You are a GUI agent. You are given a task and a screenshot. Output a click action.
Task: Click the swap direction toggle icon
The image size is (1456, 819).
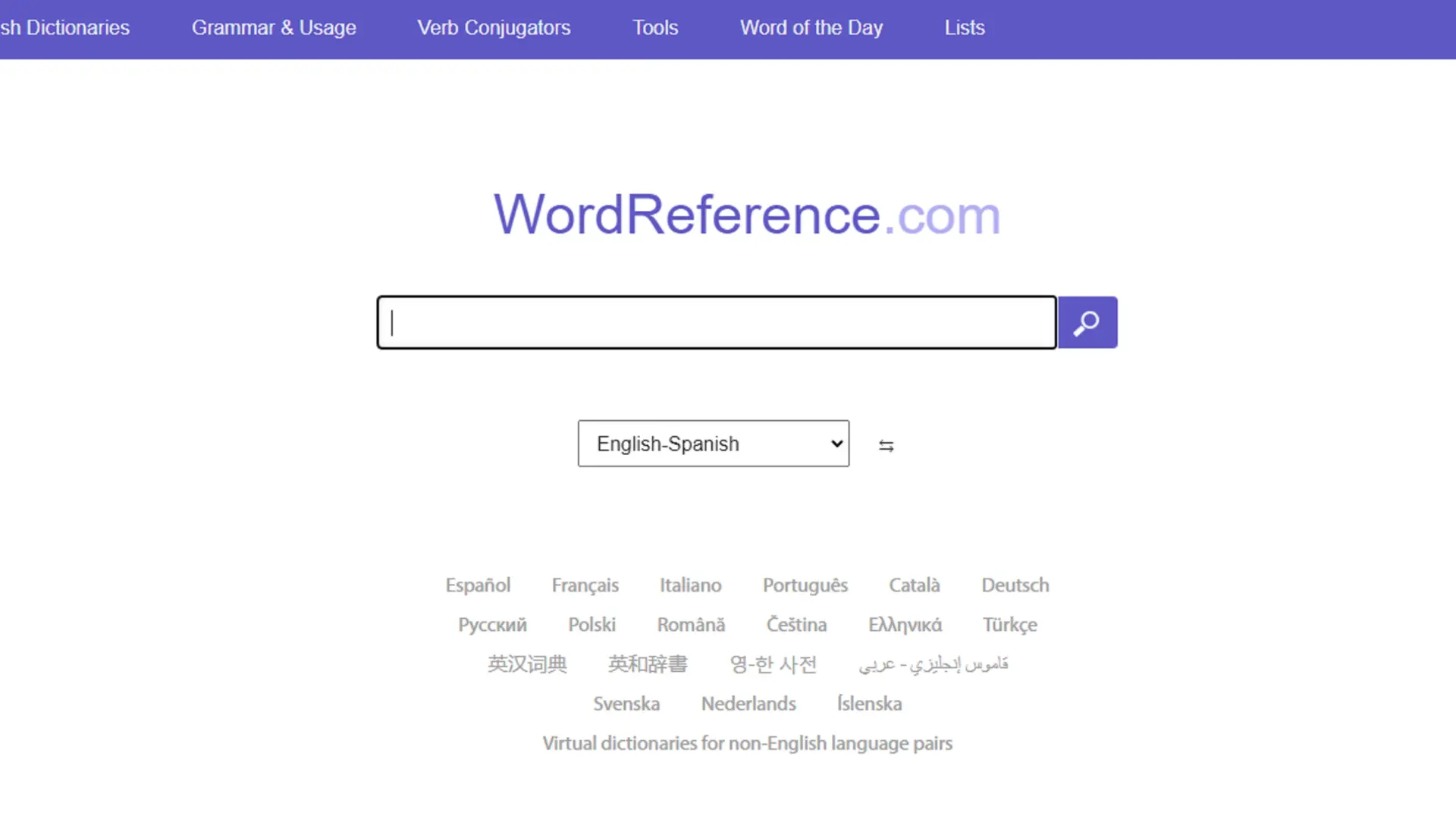885,445
